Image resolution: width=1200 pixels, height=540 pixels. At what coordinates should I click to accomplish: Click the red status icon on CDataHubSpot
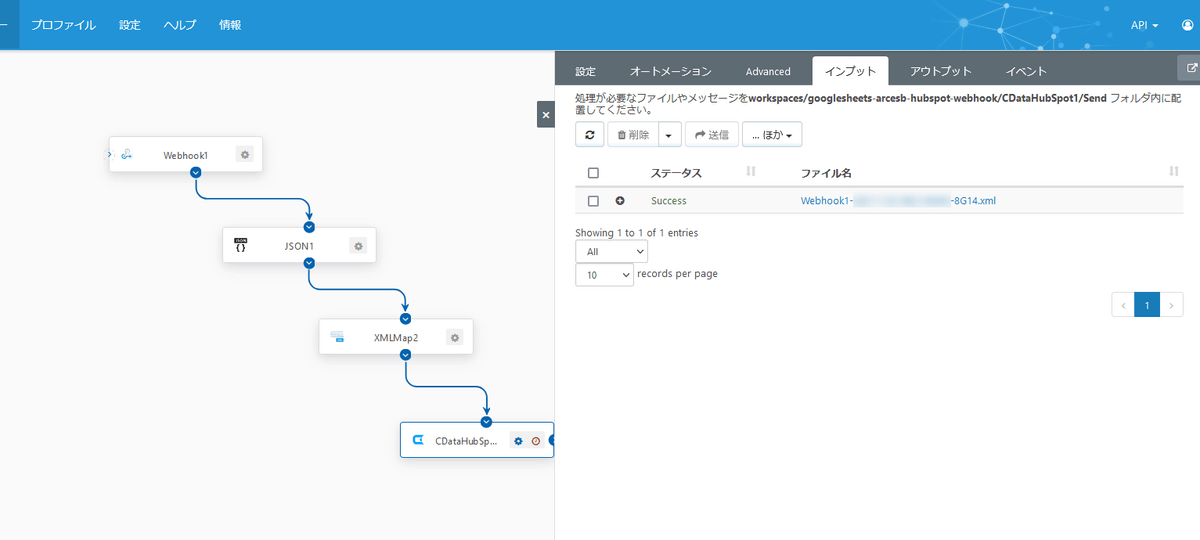point(536,440)
